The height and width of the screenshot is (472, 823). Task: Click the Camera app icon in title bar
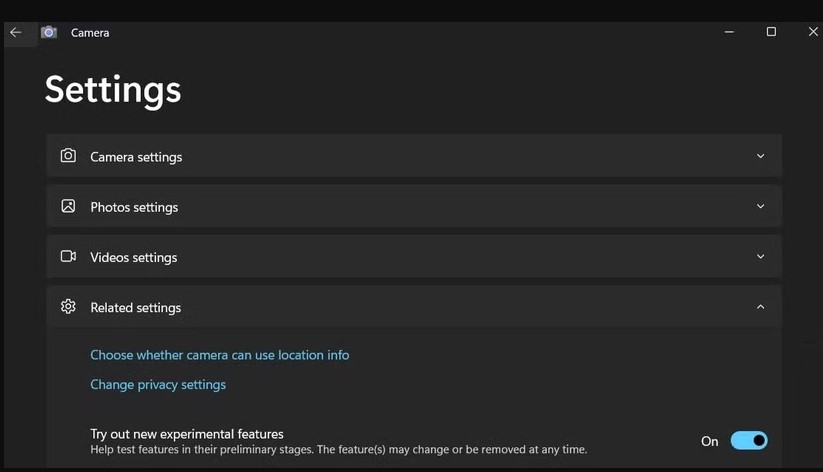point(48,32)
